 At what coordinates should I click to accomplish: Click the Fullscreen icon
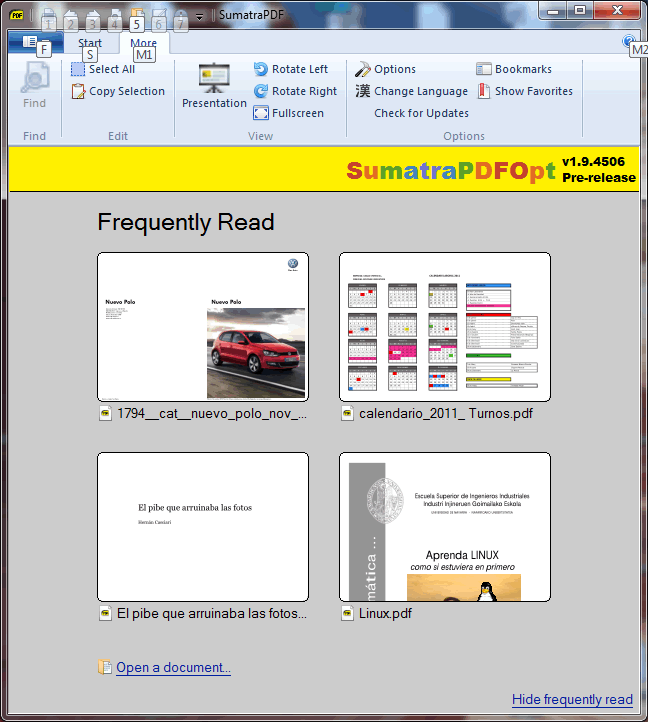261,113
